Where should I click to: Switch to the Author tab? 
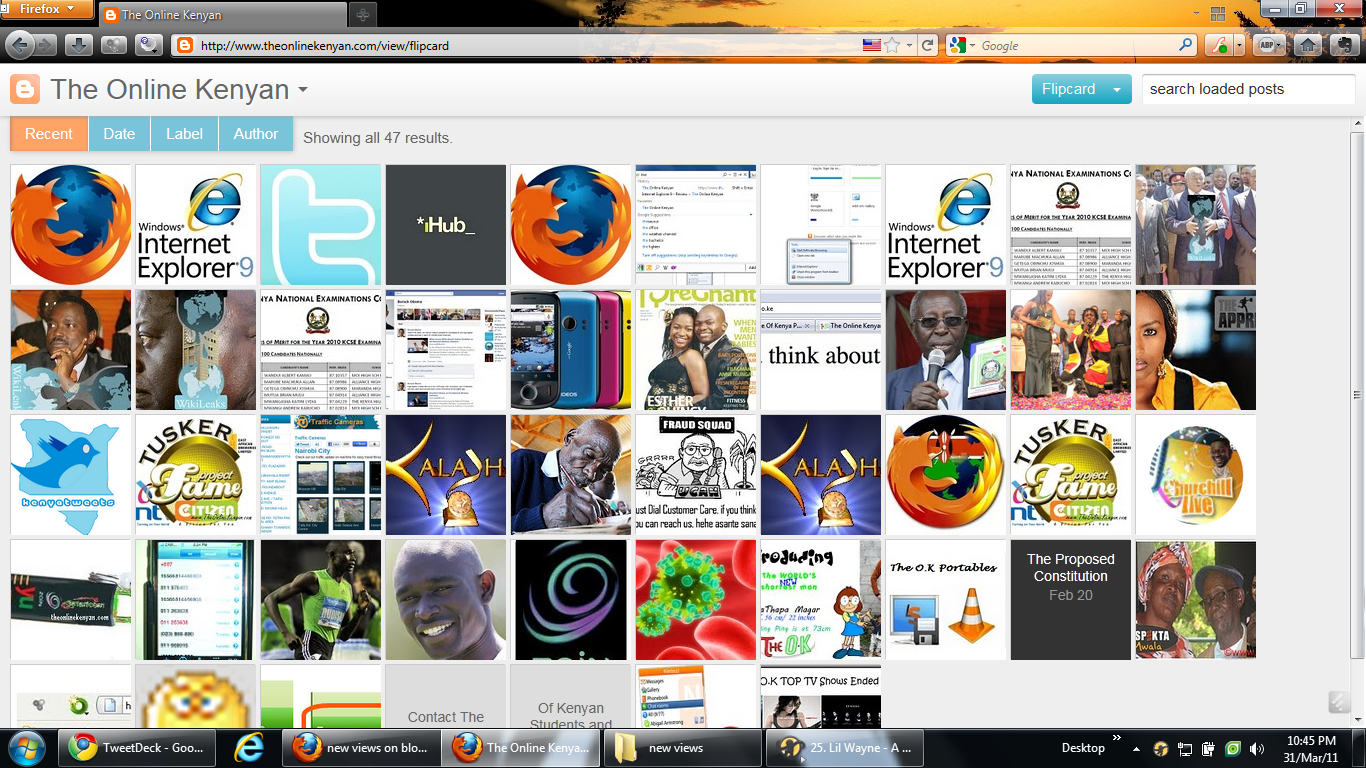(x=256, y=134)
